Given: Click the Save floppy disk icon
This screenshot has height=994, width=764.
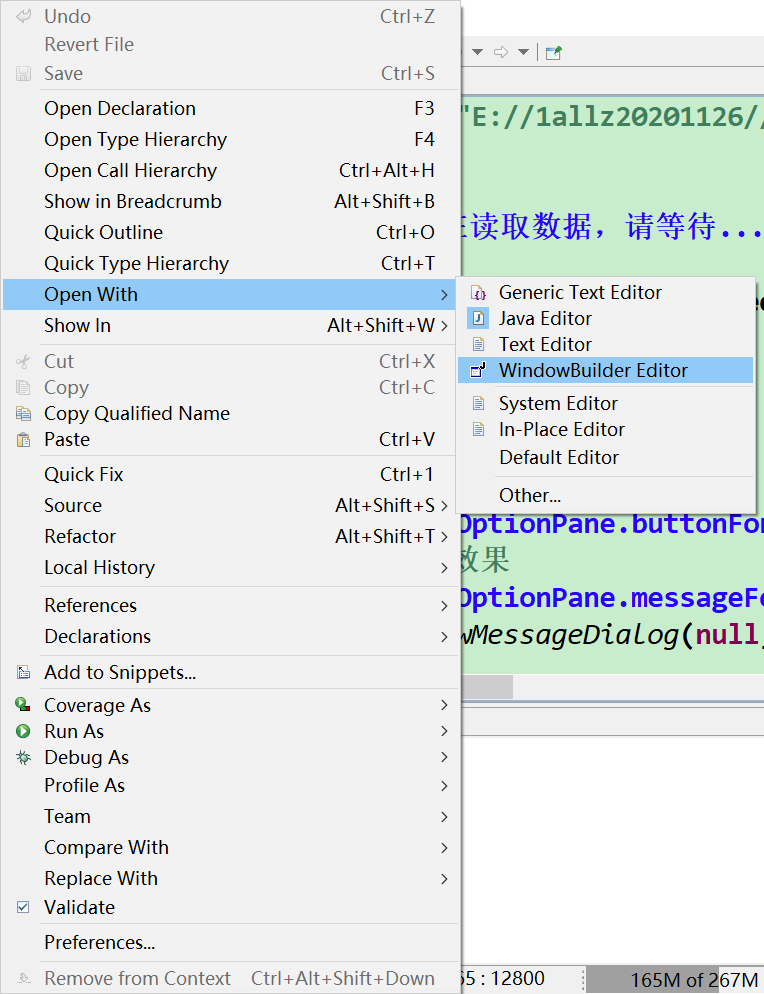Looking at the screenshot, I should coord(23,74).
